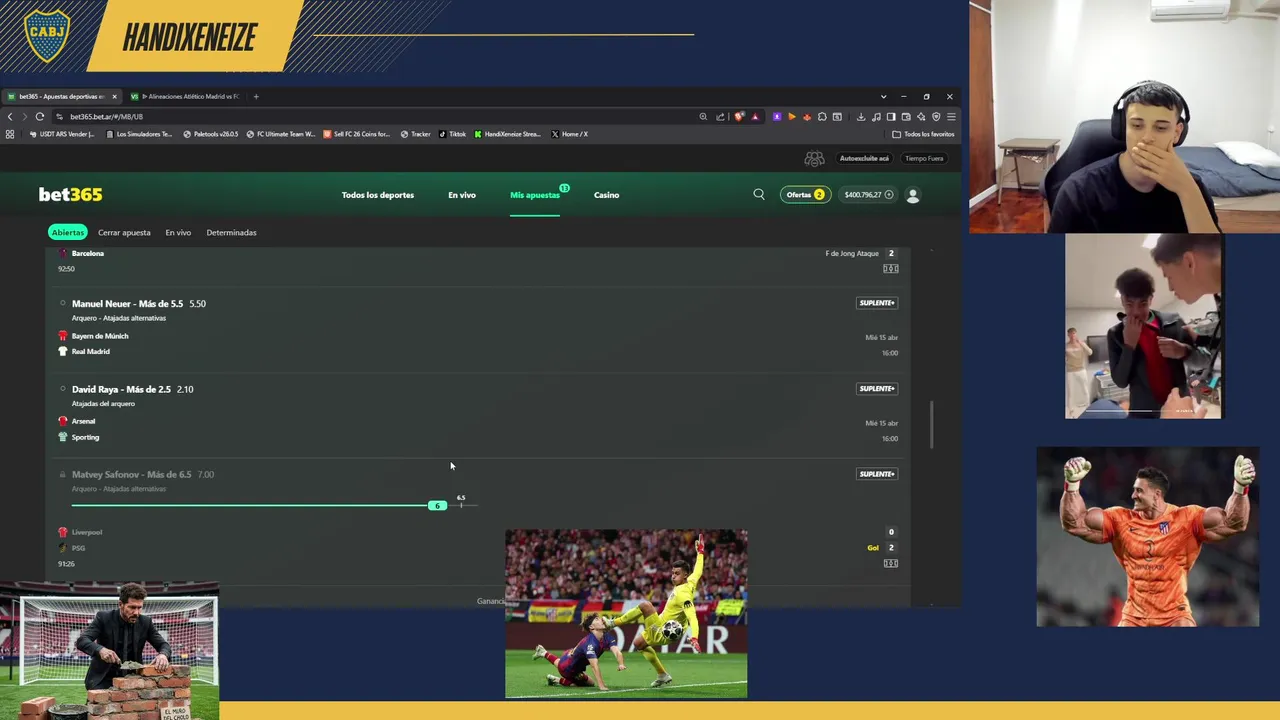Open Los Simuladores bookmark
Screen dimensions: 1280x720
click(x=139, y=134)
